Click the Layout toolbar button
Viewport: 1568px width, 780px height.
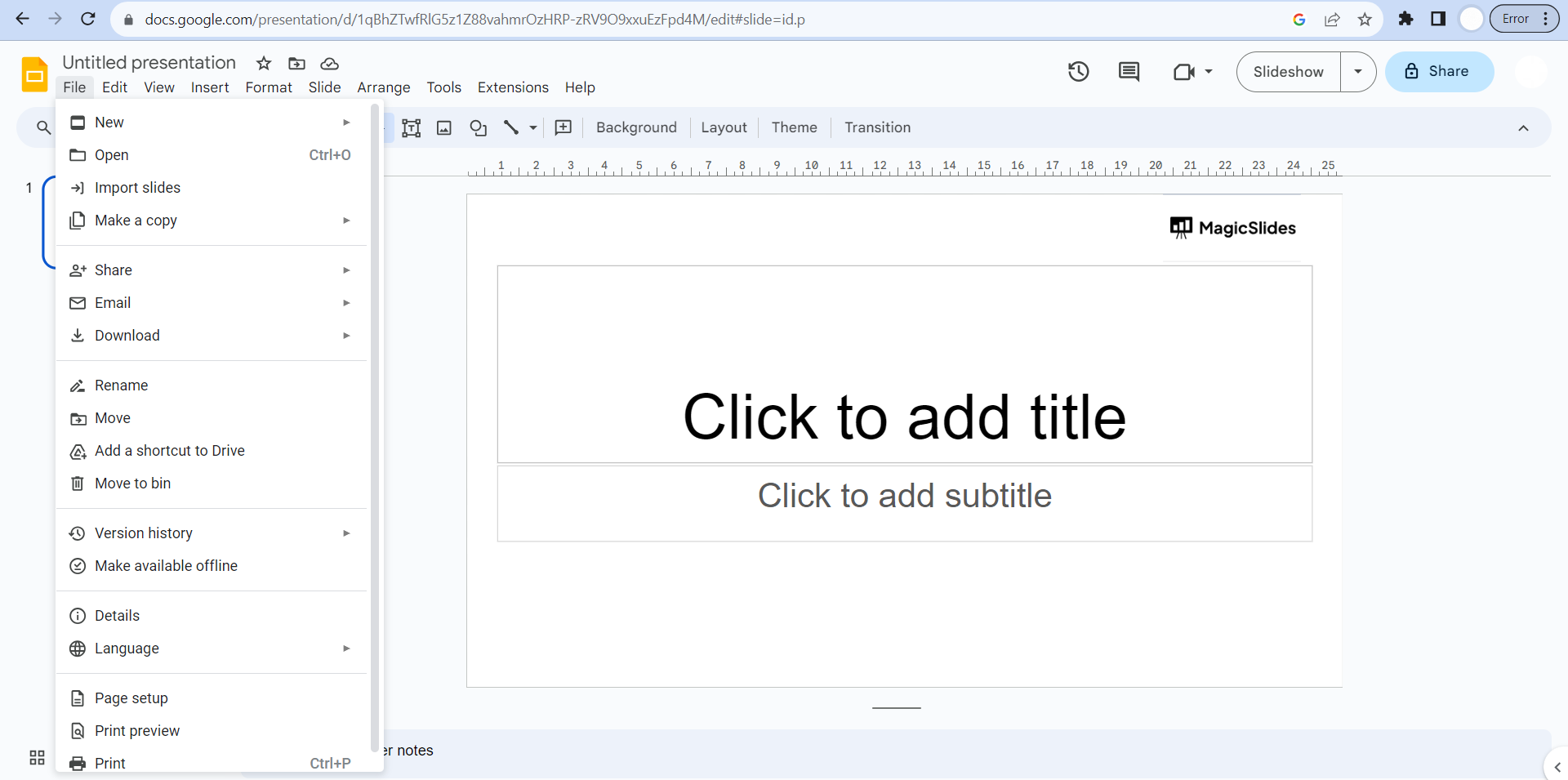click(724, 127)
